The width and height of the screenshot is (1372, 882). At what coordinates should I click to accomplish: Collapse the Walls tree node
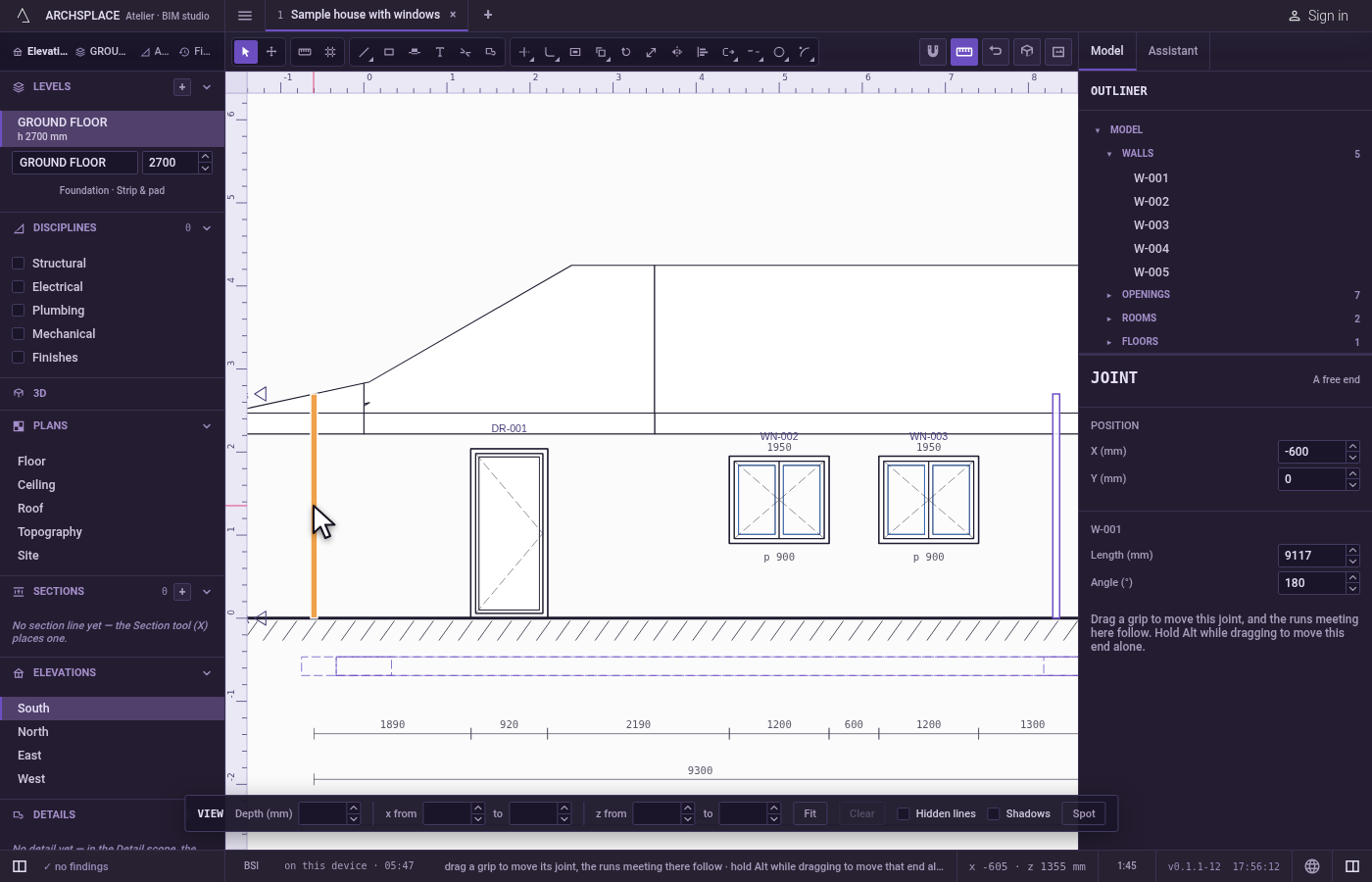pos(1109,154)
